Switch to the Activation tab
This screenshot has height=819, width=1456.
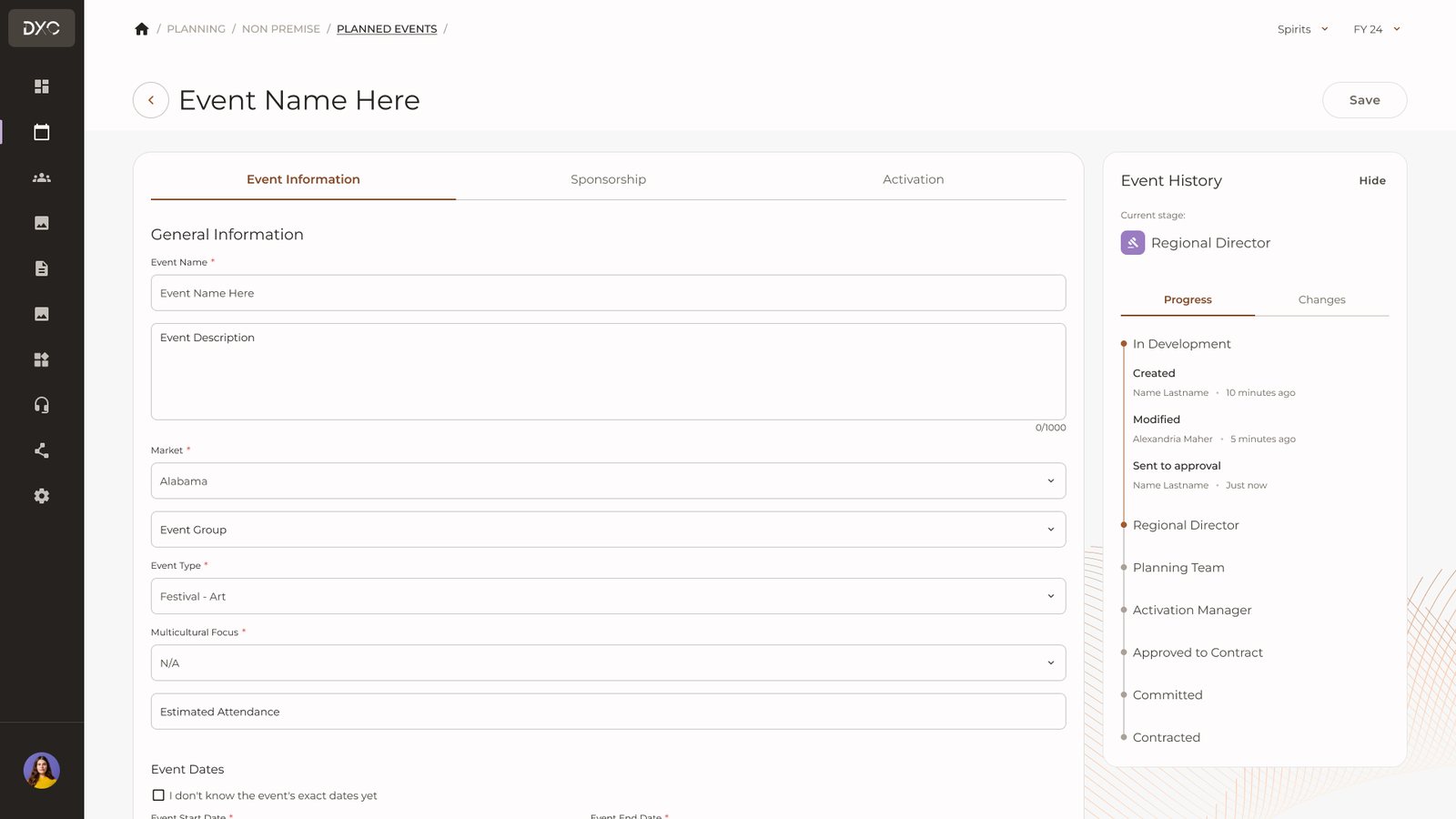[x=913, y=179]
